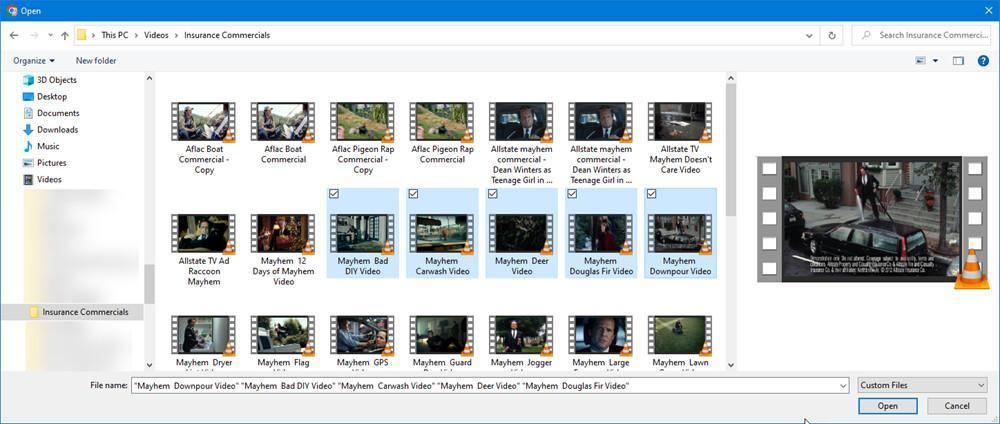Click the Forward navigation arrow

(x=34, y=36)
